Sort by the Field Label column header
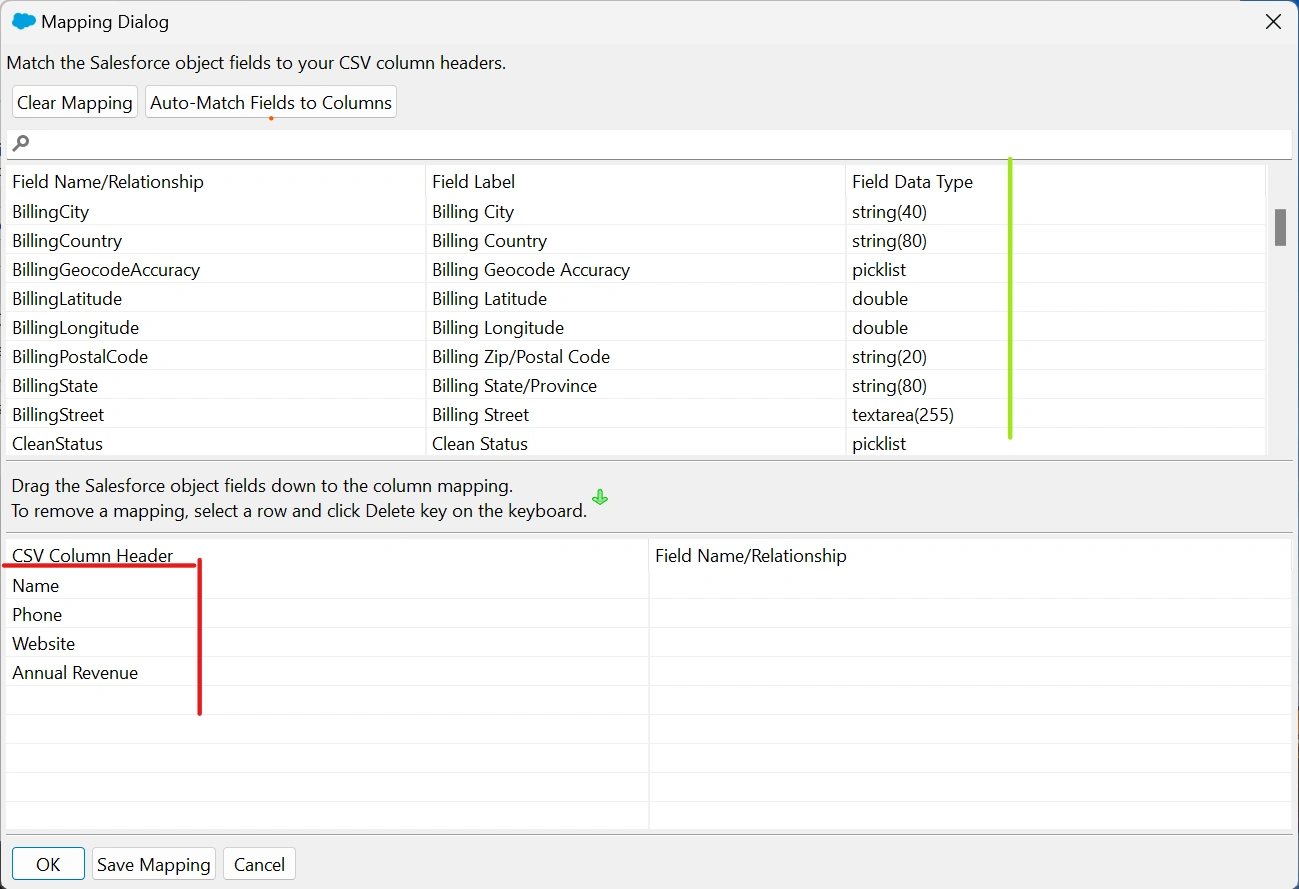1299x889 pixels. pyautogui.click(x=474, y=182)
